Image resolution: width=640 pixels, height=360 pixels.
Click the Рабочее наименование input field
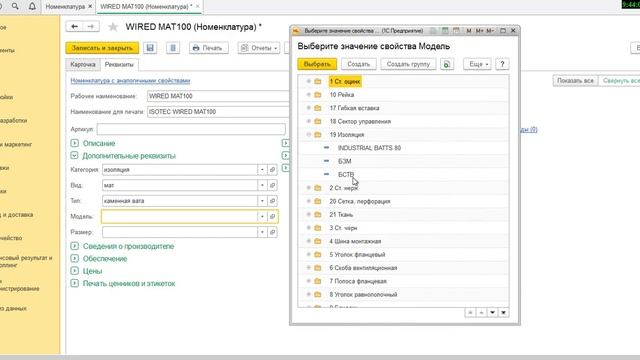tap(218, 96)
